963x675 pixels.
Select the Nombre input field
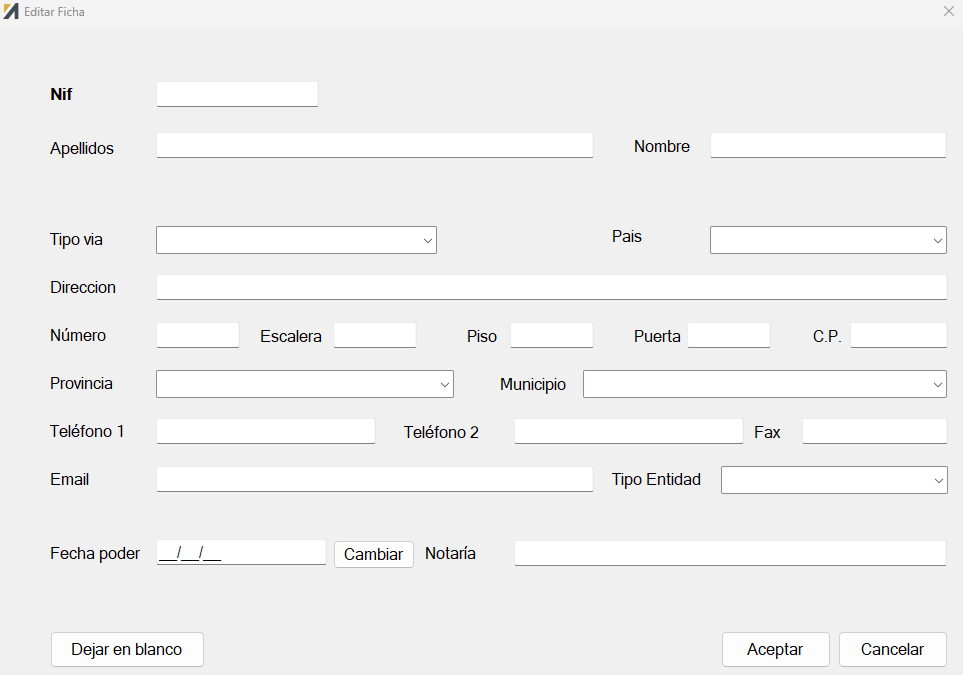[x=828, y=145]
